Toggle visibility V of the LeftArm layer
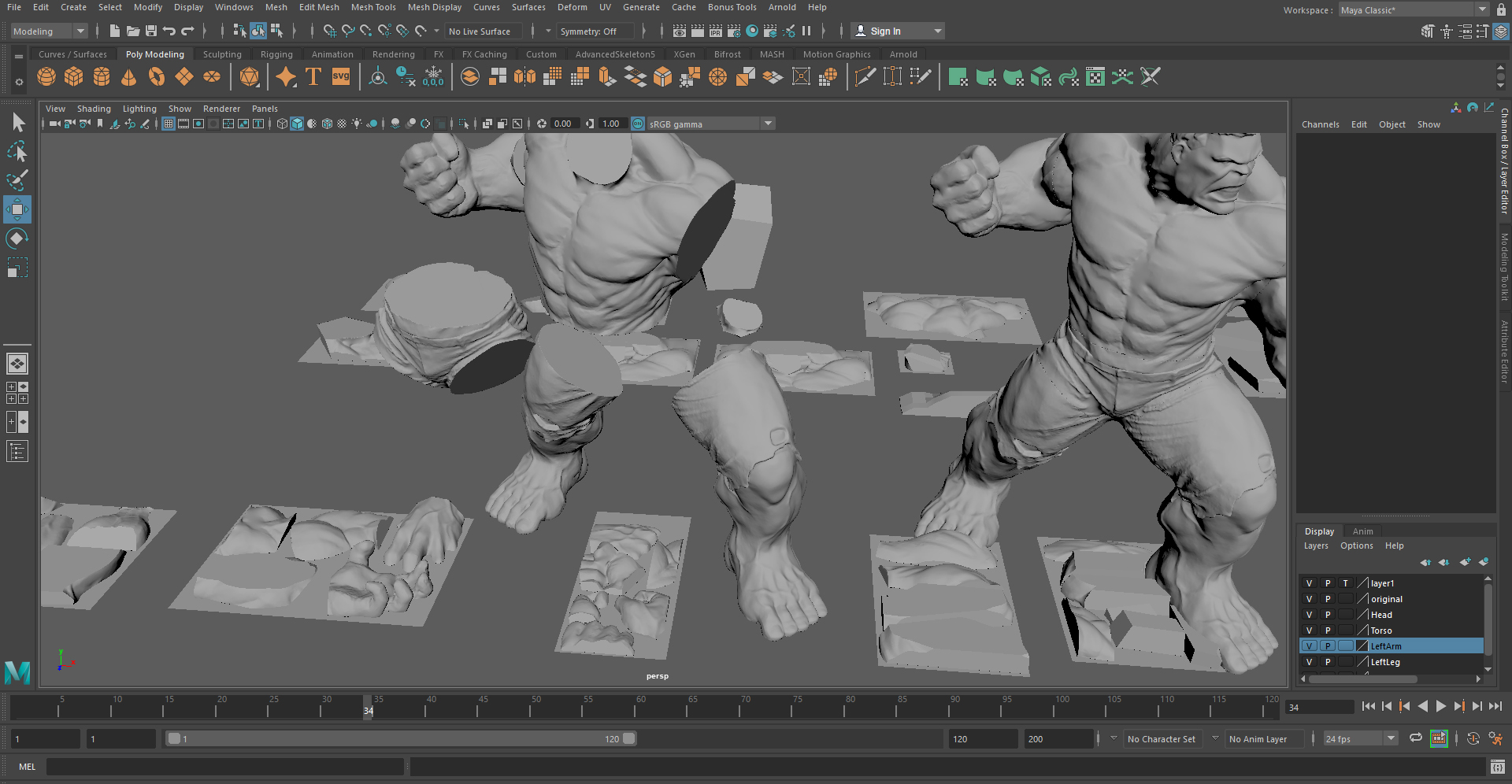Image resolution: width=1512 pixels, height=784 pixels. click(x=1310, y=646)
